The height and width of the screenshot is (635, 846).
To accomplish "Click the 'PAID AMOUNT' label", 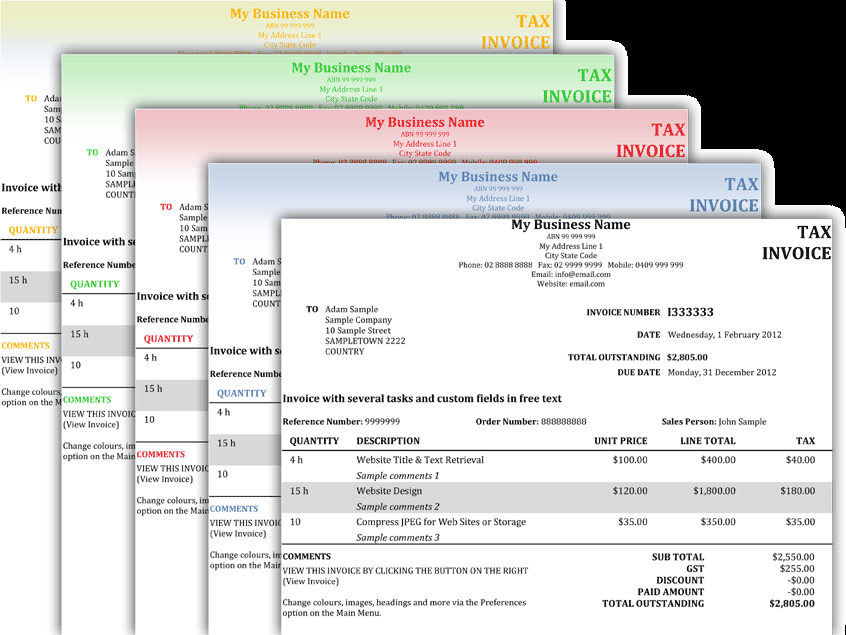I will pos(671,592).
